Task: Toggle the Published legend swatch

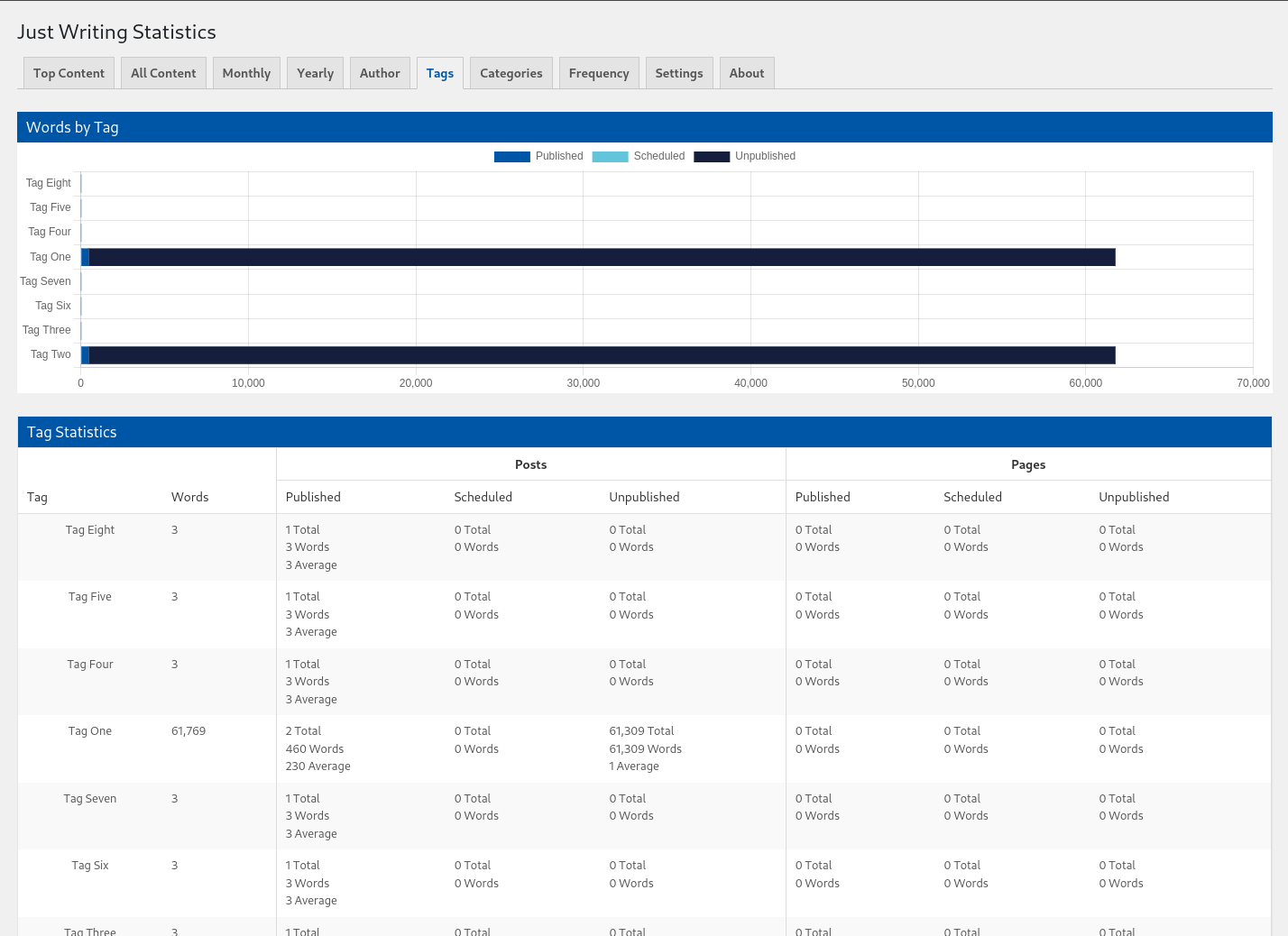Action: 511,156
